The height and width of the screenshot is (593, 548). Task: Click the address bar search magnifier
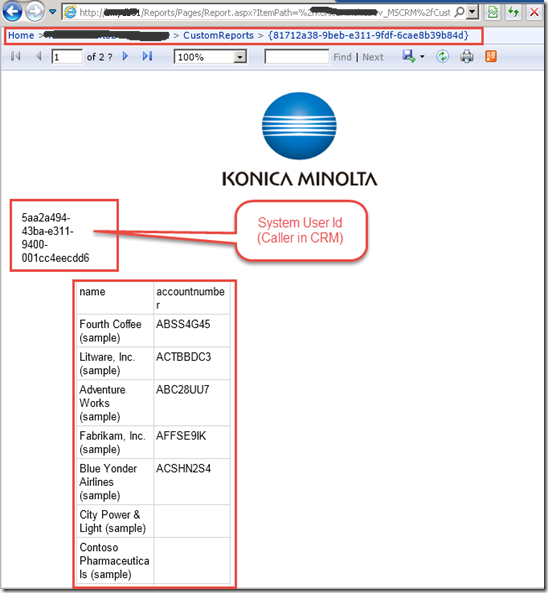coord(459,12)
